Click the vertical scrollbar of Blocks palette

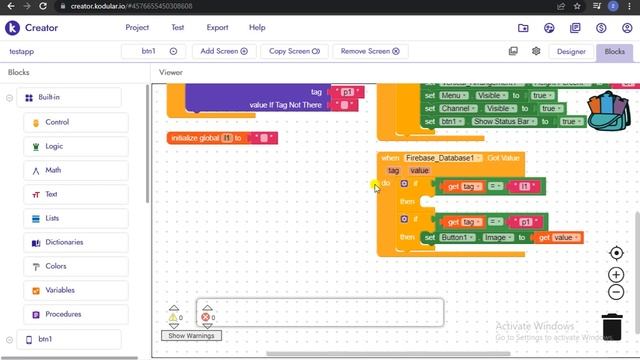[147, 144]
